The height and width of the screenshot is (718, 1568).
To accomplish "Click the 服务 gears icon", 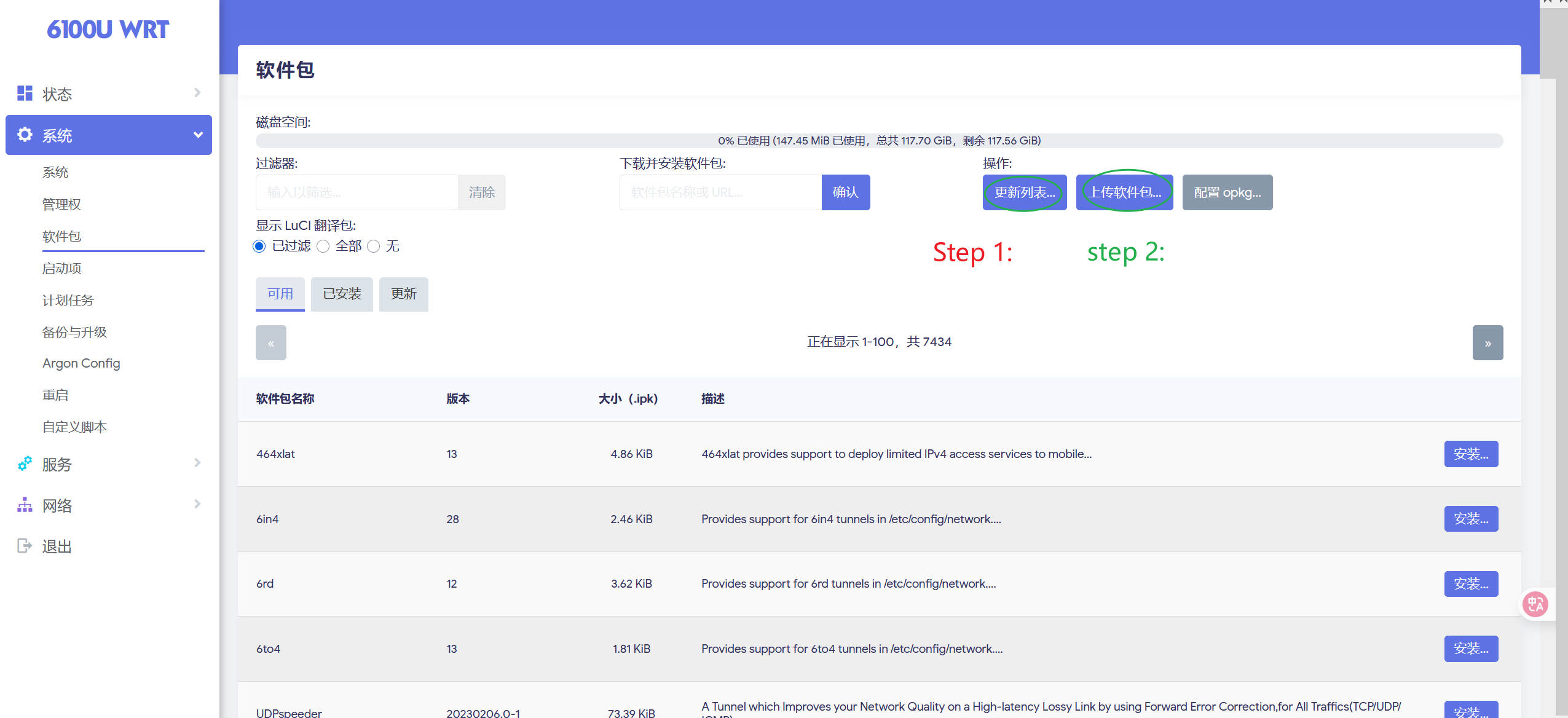I will click(x=25, y=464).
